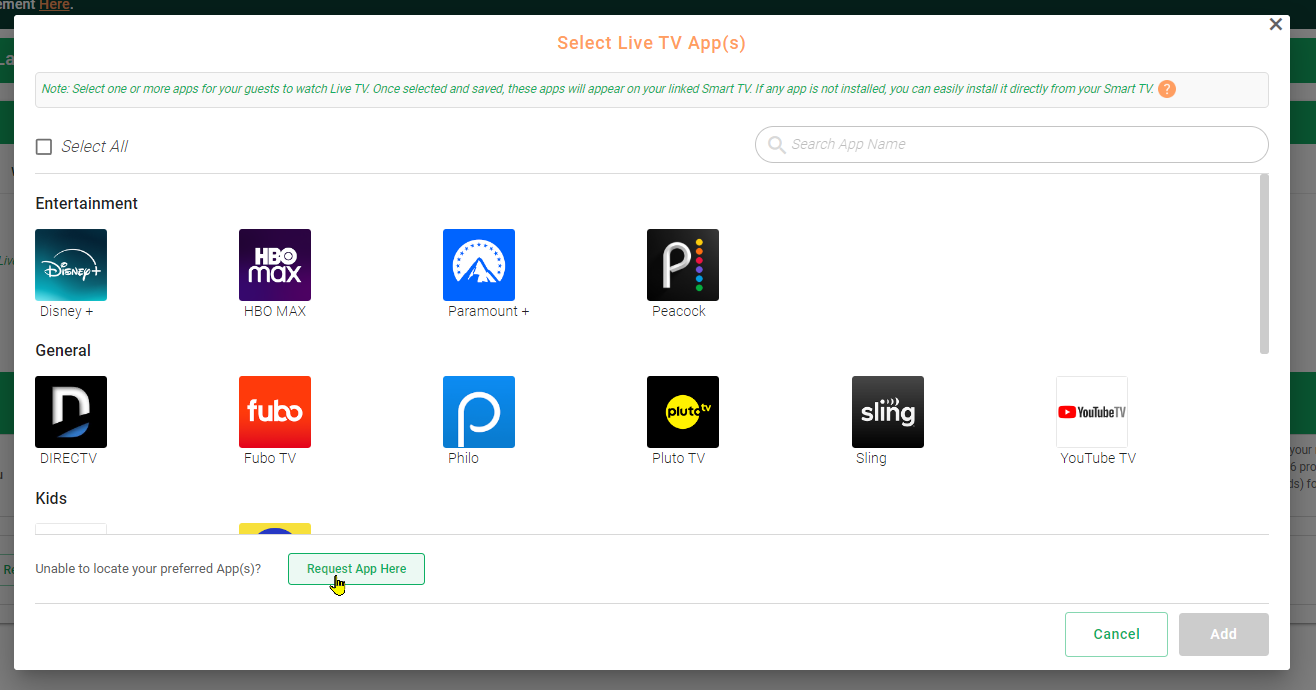Click the 'Unable to locate your preferred App(s)?' text
The height and width of the screenshot is (690, 1316).
coord(148,569)
